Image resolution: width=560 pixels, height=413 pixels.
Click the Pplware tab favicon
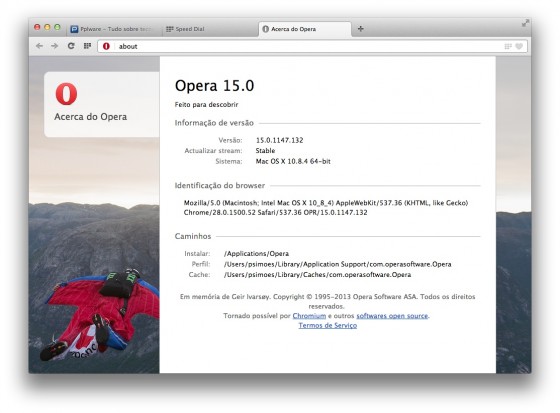pos(74,29)
